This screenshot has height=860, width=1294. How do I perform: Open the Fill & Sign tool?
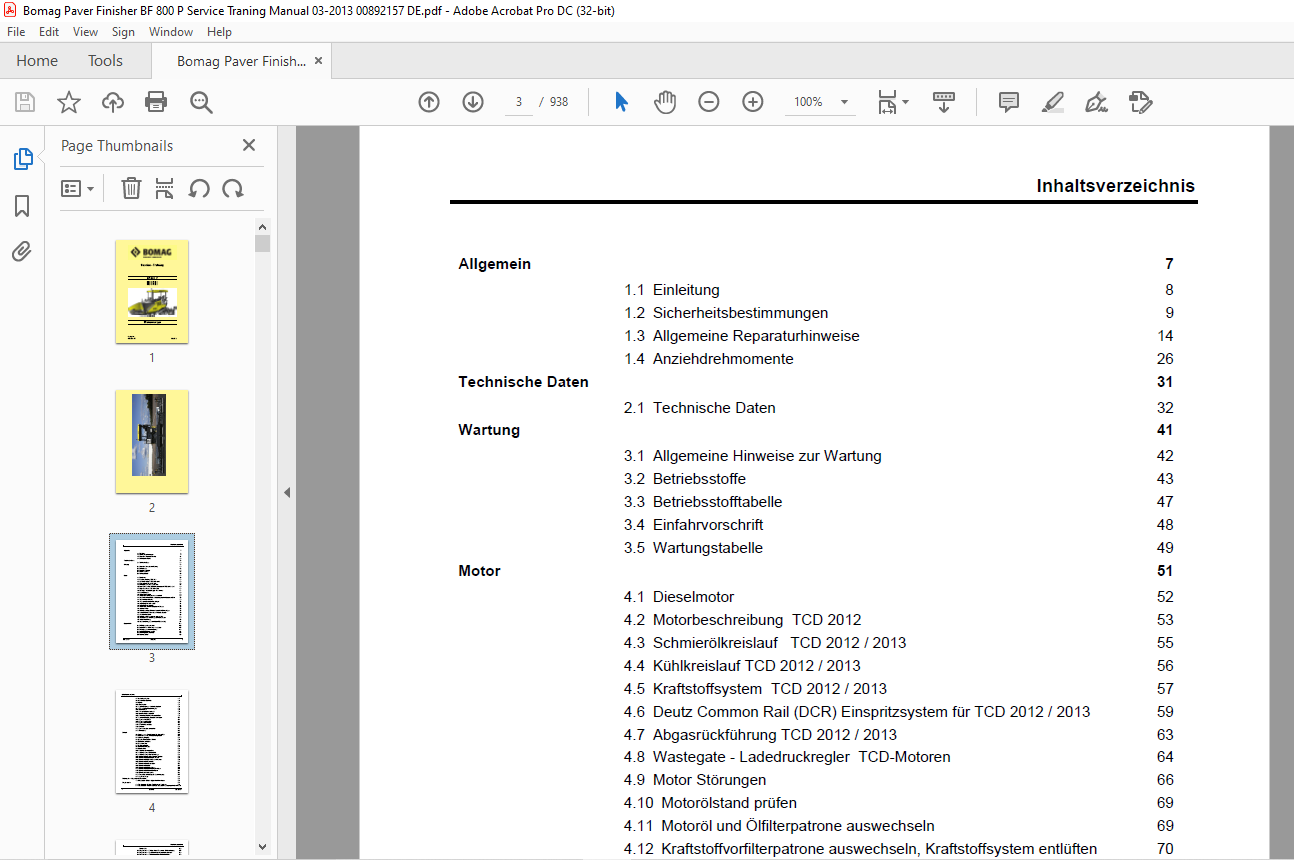tap(1096, 102)
